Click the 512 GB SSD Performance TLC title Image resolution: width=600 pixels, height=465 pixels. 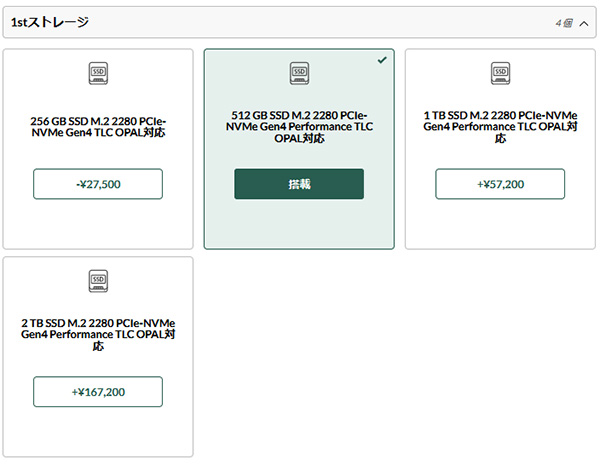pyautogui.click(x=299, y=127)
